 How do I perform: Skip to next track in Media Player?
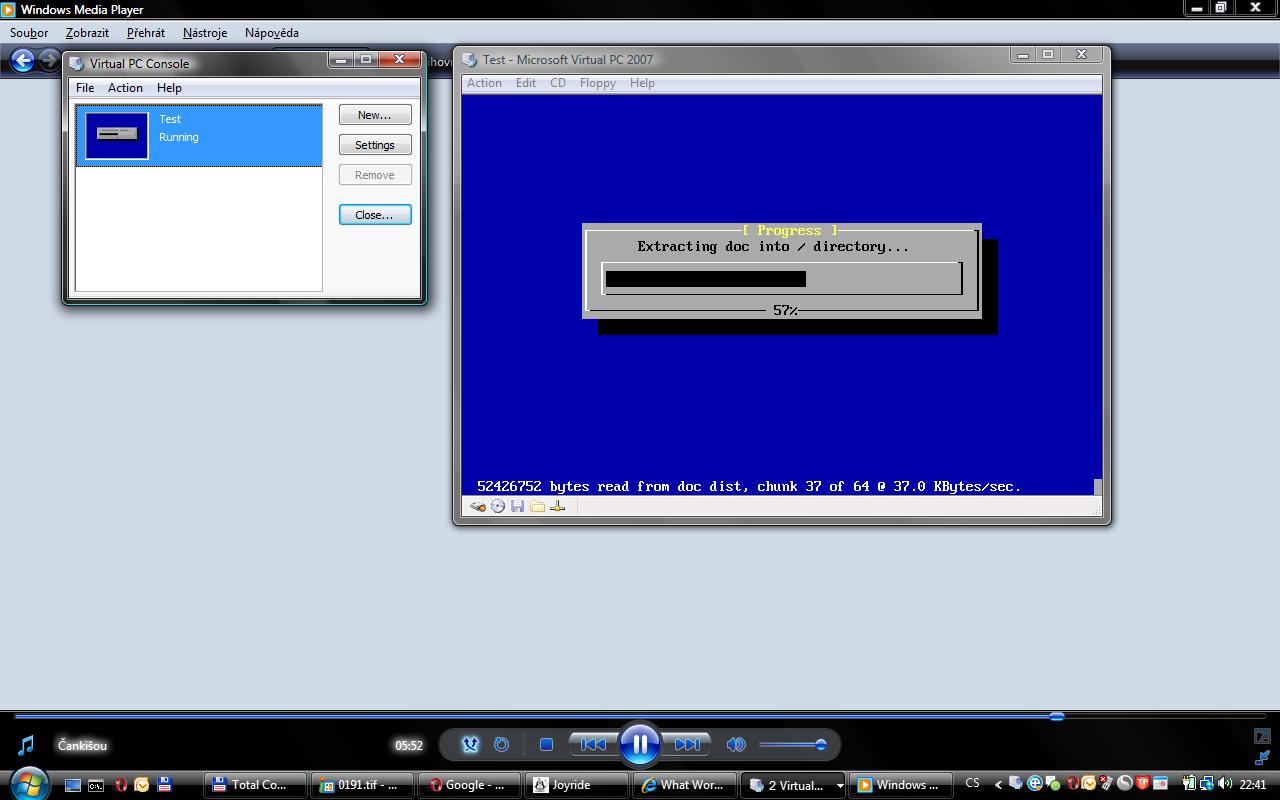point(687,744)
